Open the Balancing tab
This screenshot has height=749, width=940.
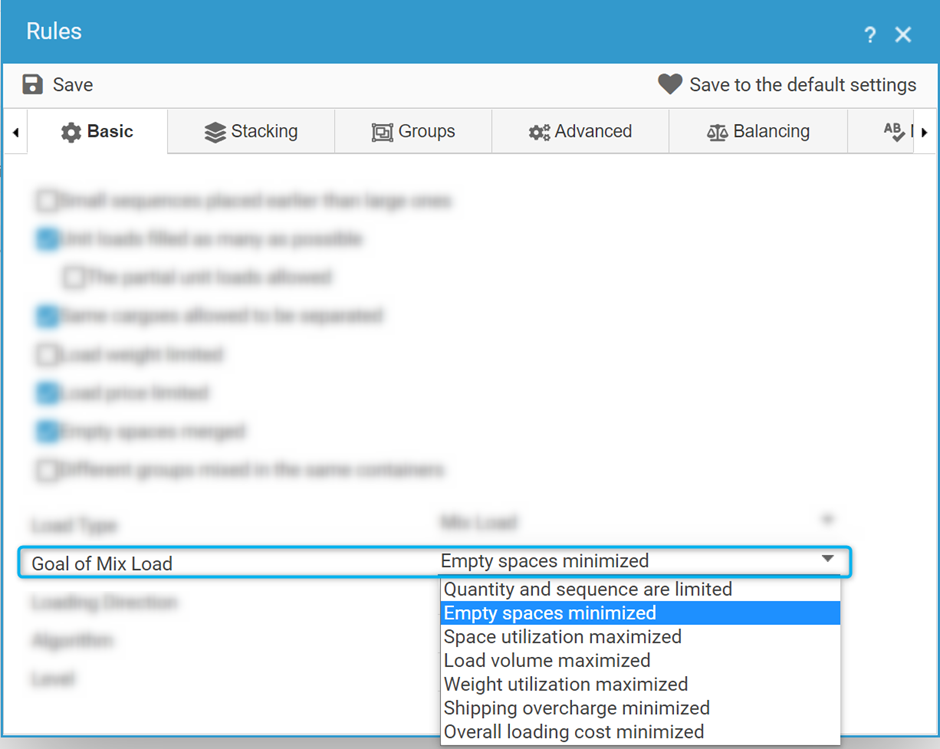(758, 131)
